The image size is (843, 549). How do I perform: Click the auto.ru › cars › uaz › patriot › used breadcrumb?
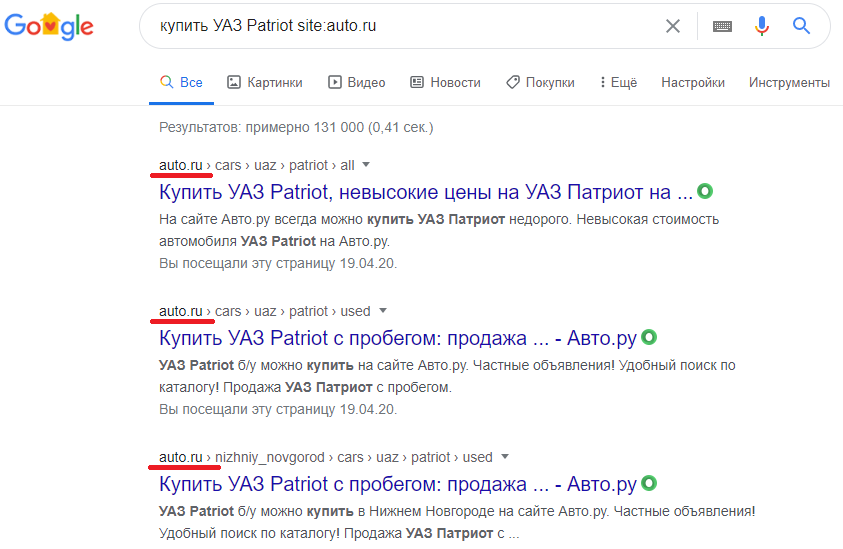[x=265, y=311]
